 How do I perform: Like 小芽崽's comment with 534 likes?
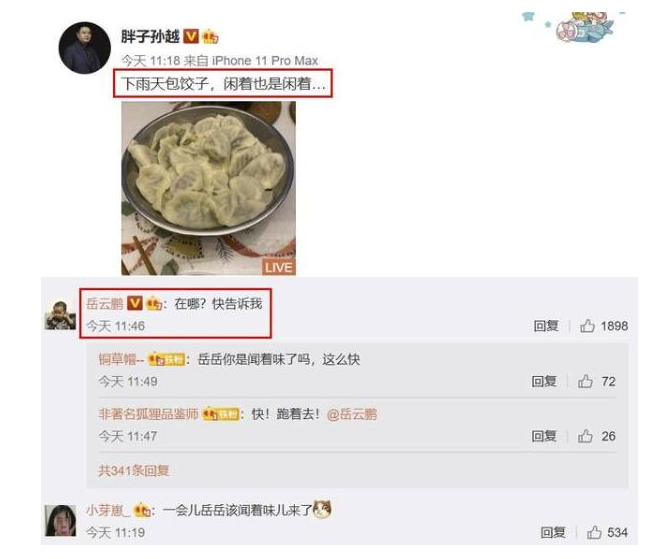coord(594,532)
